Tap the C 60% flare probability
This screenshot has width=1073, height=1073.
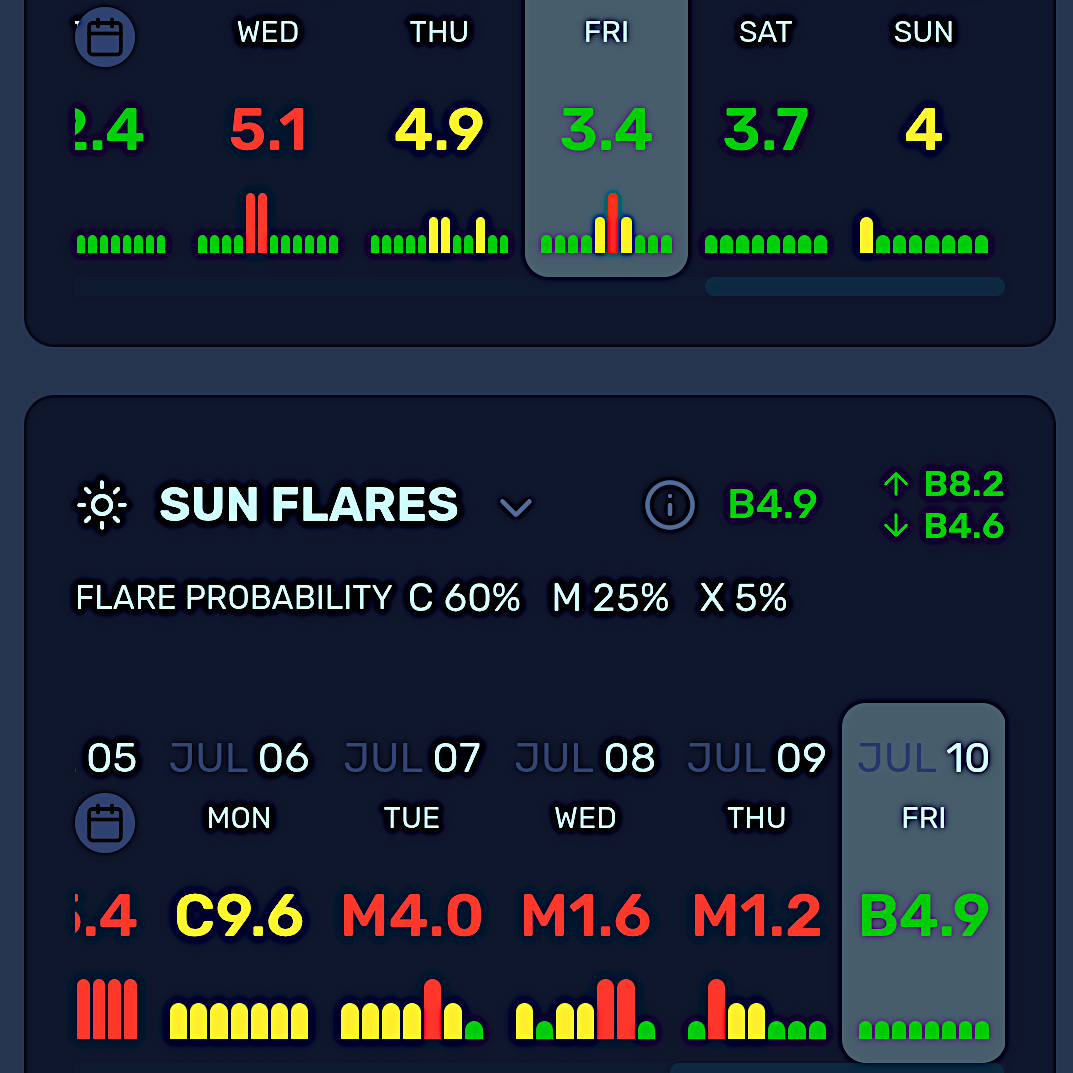point(464,597)
